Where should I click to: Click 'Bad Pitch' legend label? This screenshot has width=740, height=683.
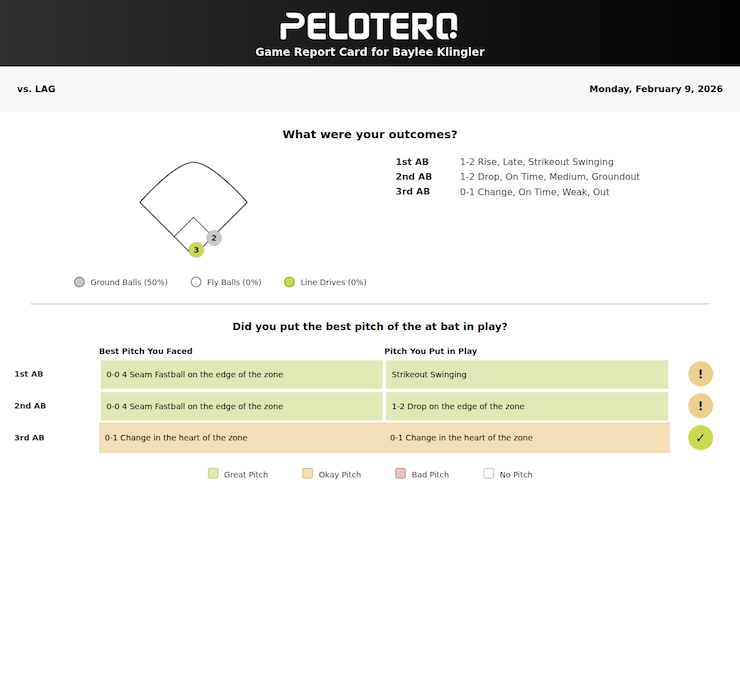430,474
